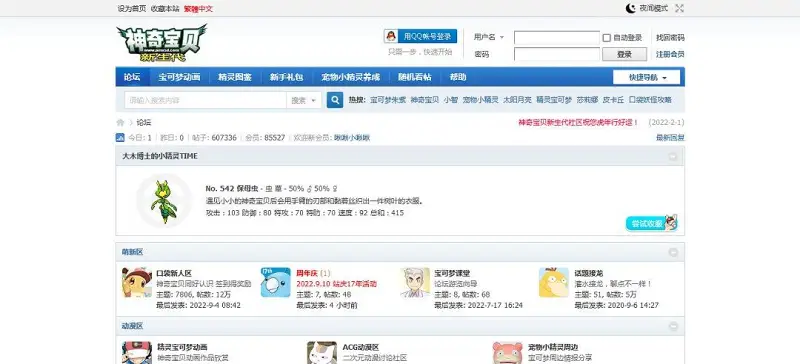Click the 最新回复 link
This screenshot has width=800, height=364.
670,137
